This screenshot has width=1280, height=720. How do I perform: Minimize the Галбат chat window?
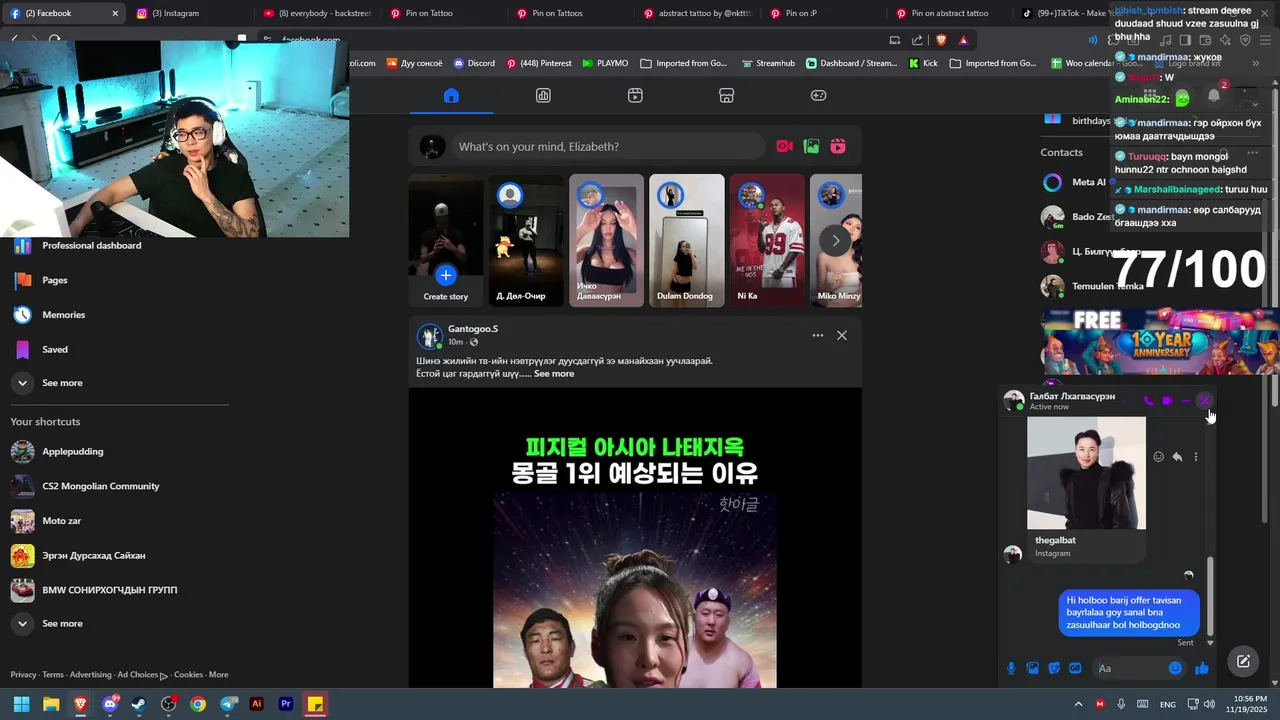pos(1186,401)
